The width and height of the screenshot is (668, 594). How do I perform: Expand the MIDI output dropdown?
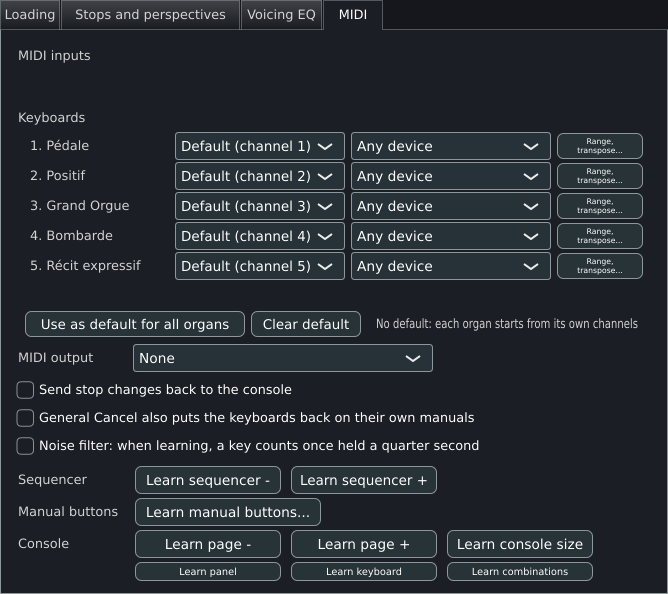[283, 358]
